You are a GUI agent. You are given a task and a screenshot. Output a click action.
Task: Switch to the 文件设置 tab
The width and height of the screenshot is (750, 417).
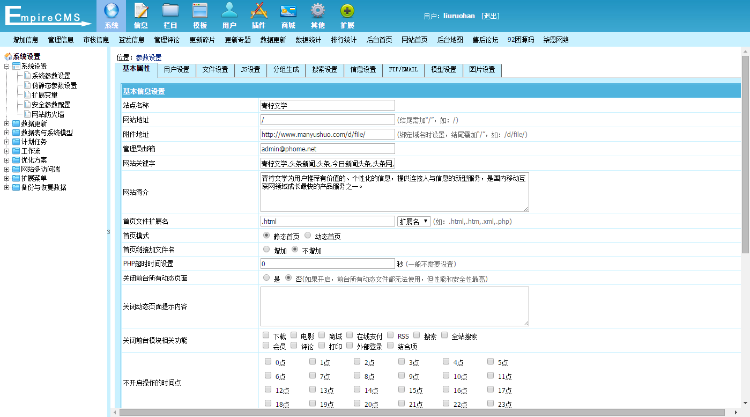tap(215, 70)
